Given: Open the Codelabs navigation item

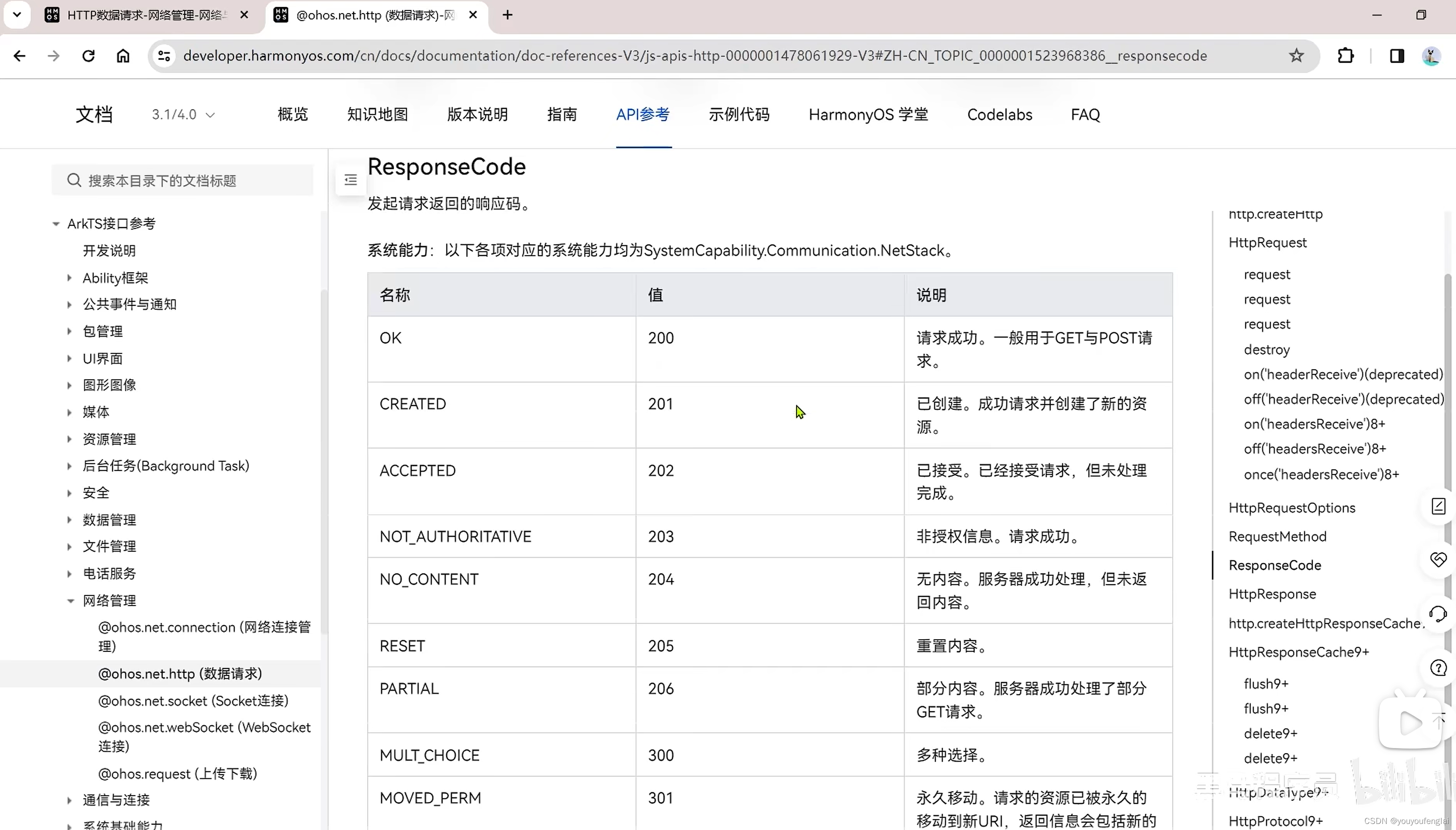Looking at the screenshot, I should [x=1000, y=115].
